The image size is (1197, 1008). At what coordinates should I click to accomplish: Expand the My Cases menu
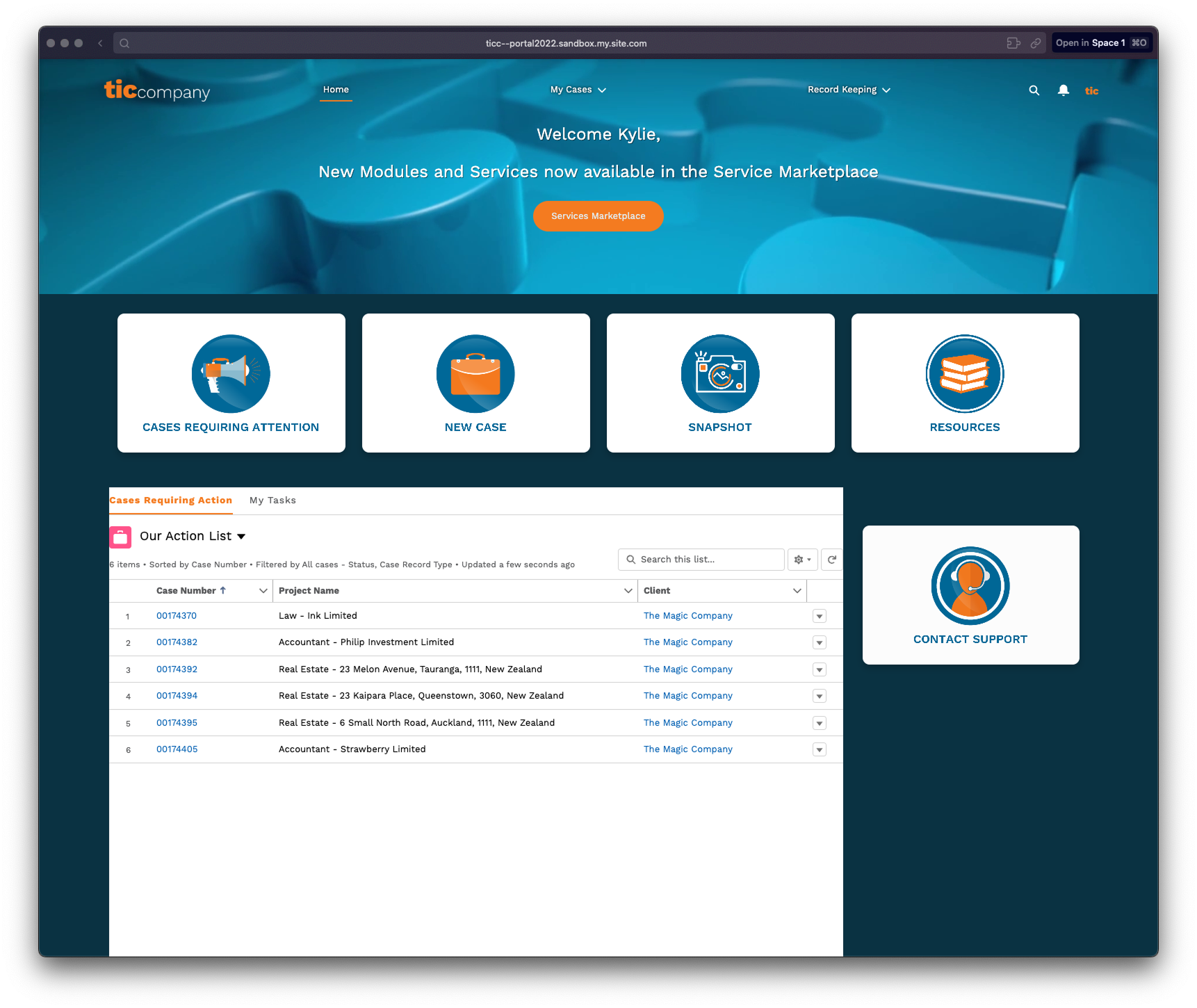[x=578, y=90]
